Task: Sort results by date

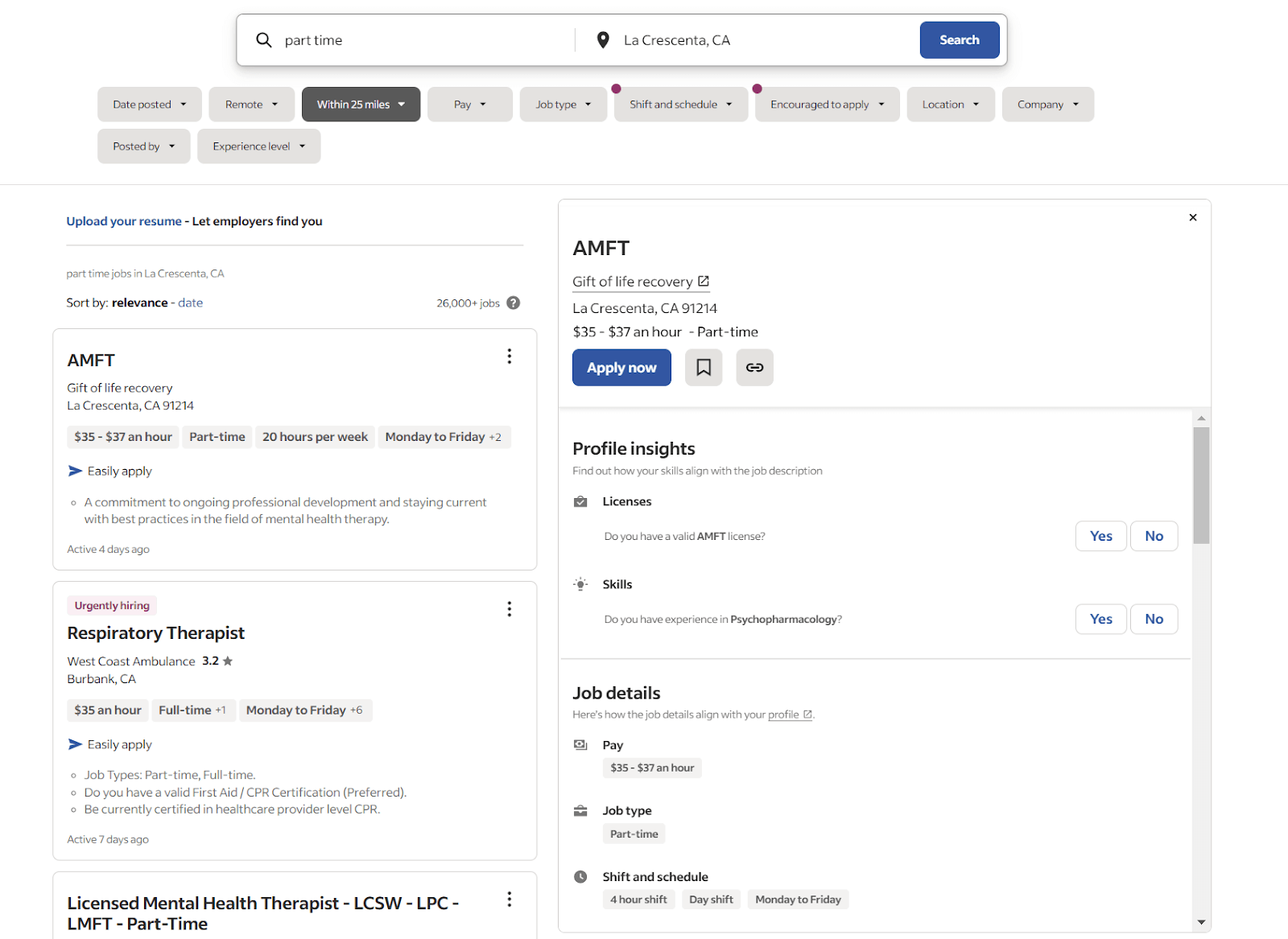Action: [190, 303]
